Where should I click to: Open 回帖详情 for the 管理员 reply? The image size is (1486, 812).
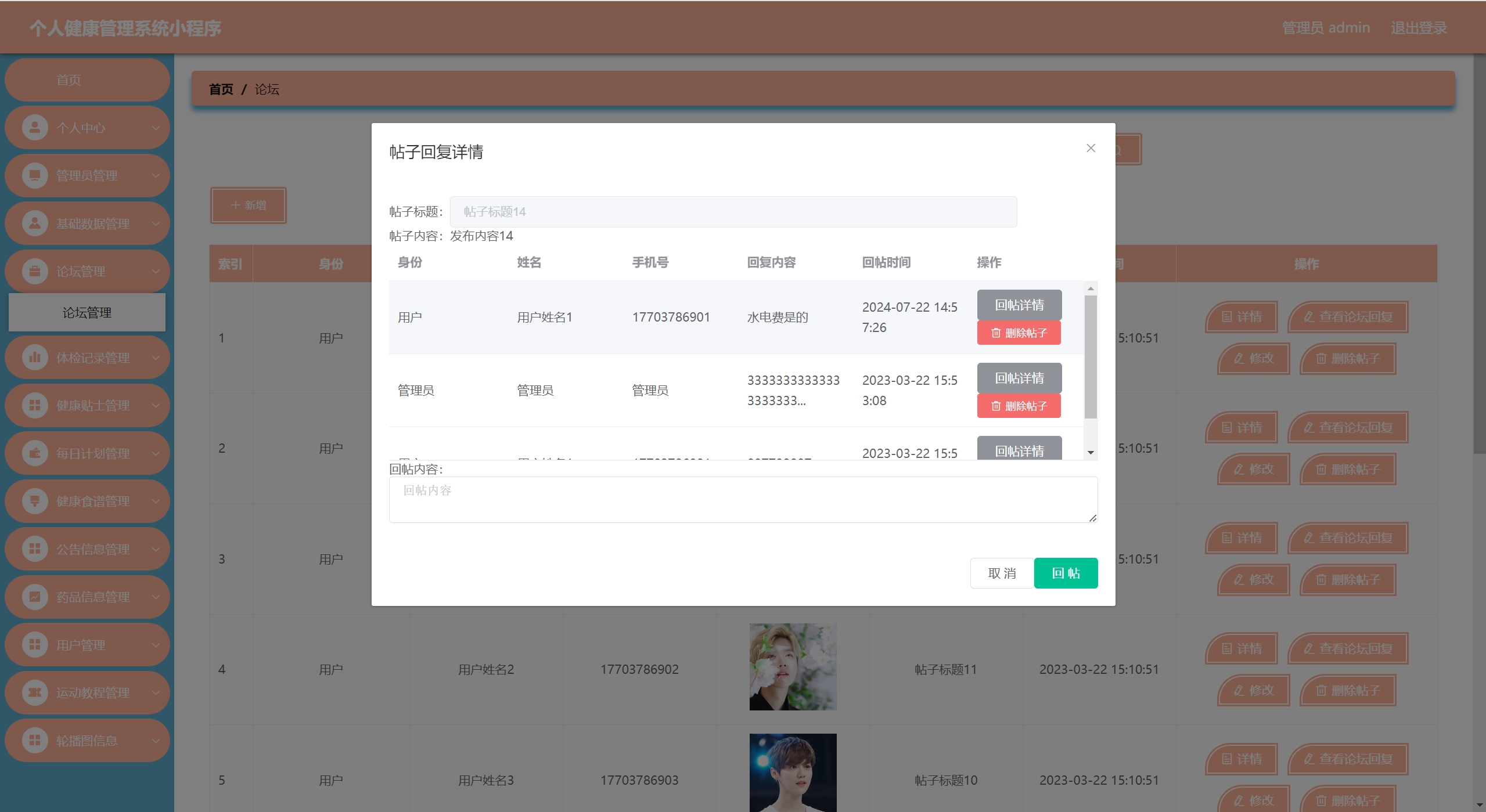1019,378
